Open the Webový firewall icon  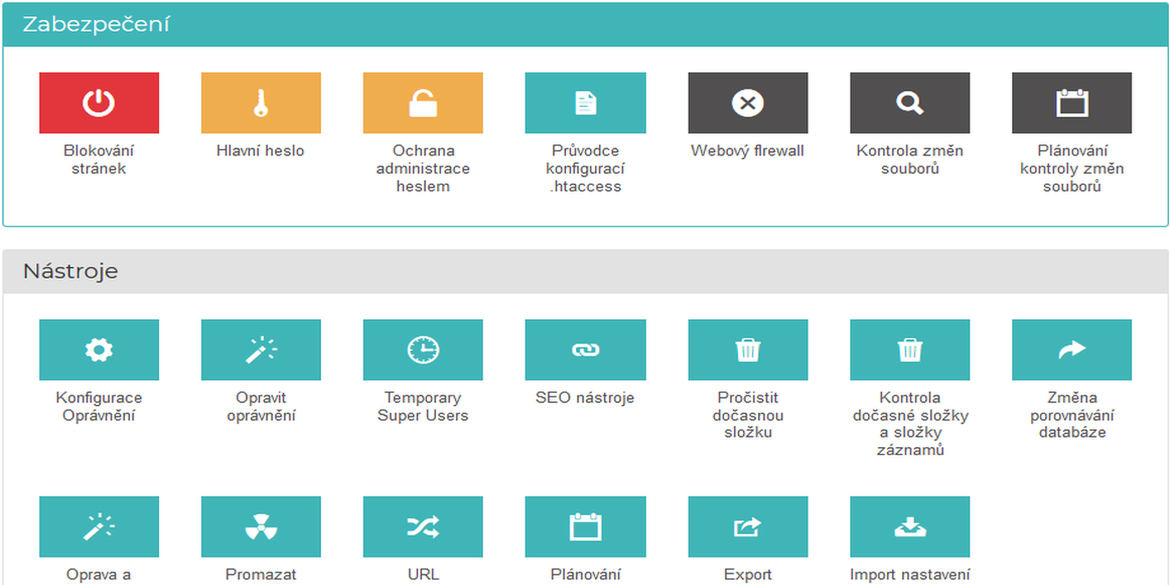[747, 103]
